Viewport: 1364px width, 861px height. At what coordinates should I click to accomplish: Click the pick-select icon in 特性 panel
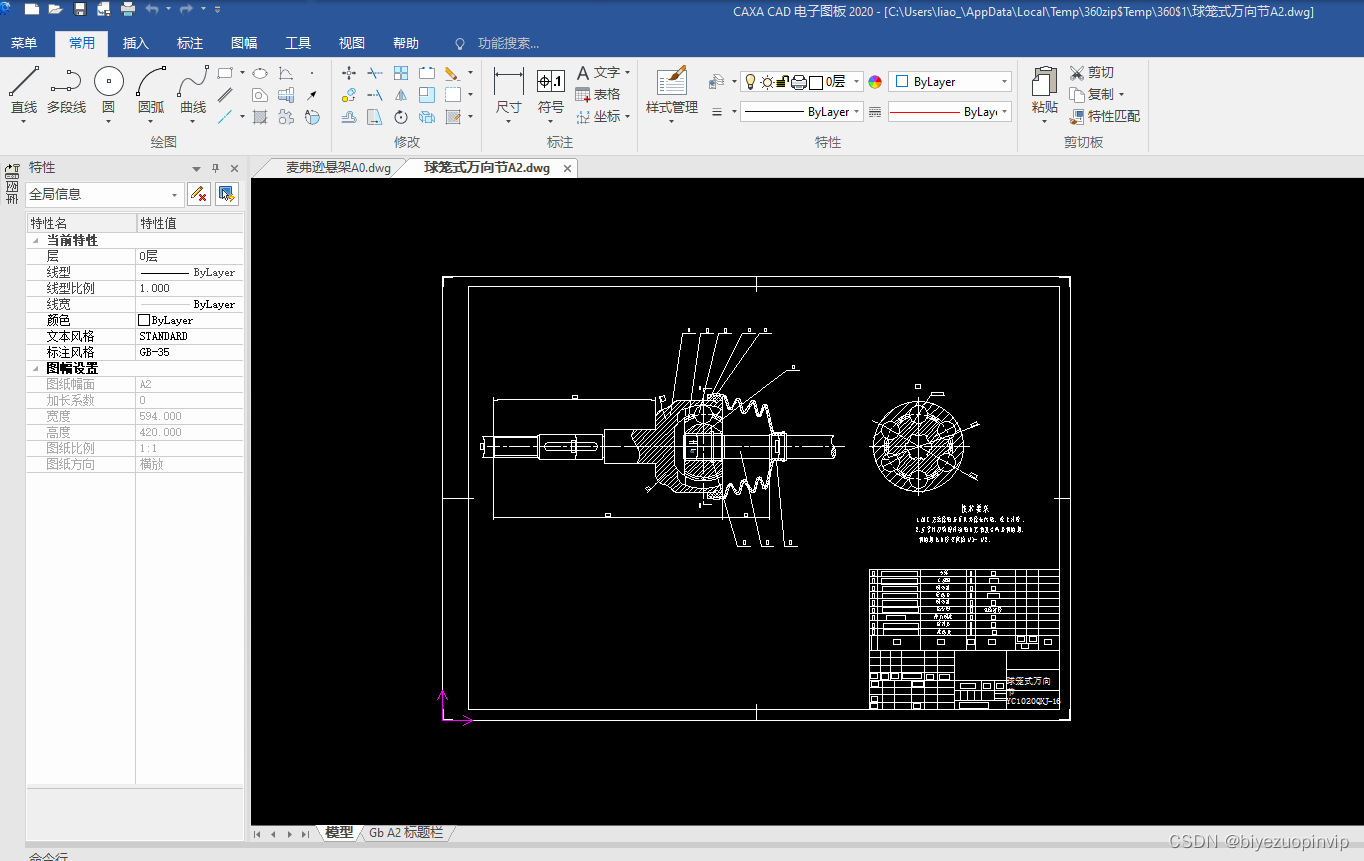[227, 194]
